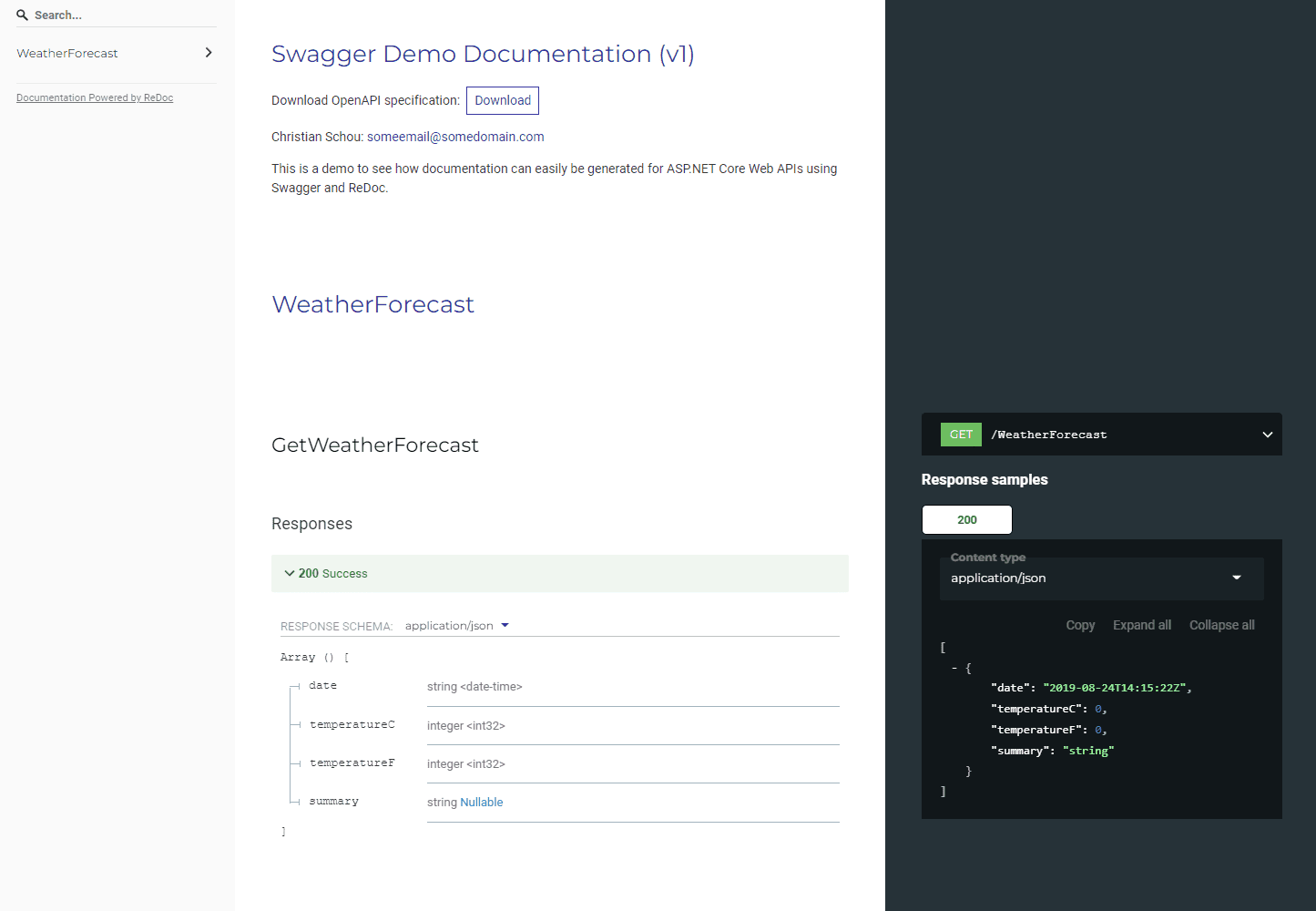Open the application/json Content type dropdown
Viewport: 1316px width, 911px height.
[1100, 578]
